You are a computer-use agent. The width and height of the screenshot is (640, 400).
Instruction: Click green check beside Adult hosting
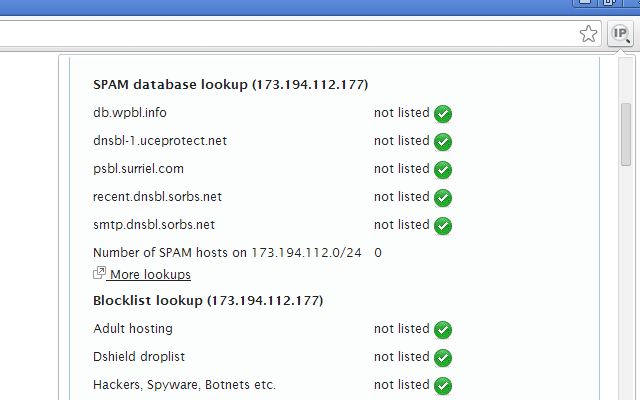point(443,330)
